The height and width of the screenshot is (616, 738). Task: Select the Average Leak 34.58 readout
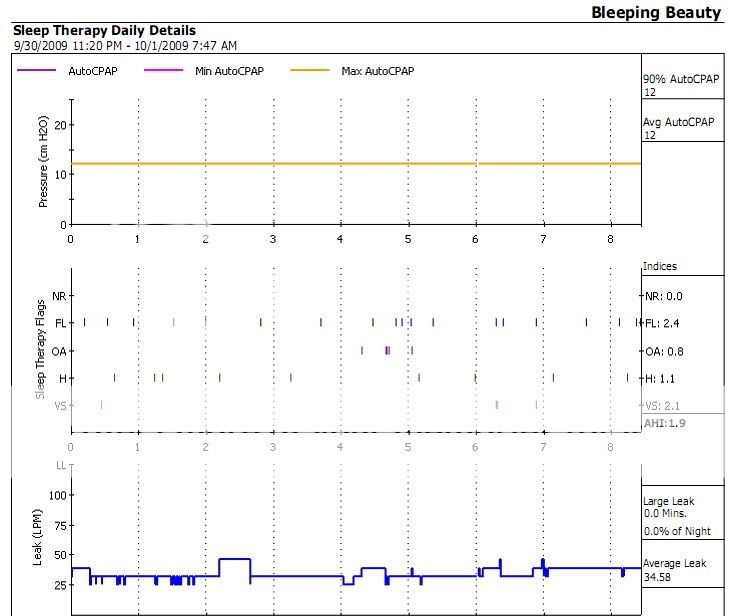point(675,570)
